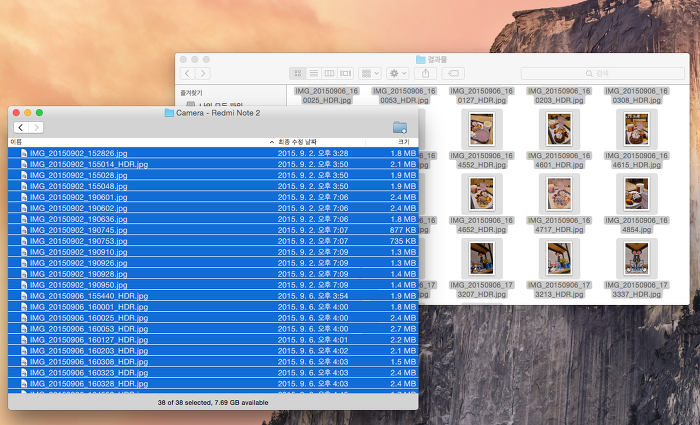The width and height of the screenshot is (700, 425).
Task: Select file IMG_20150902_190926.jpg
Action: [x=213, y=263]
